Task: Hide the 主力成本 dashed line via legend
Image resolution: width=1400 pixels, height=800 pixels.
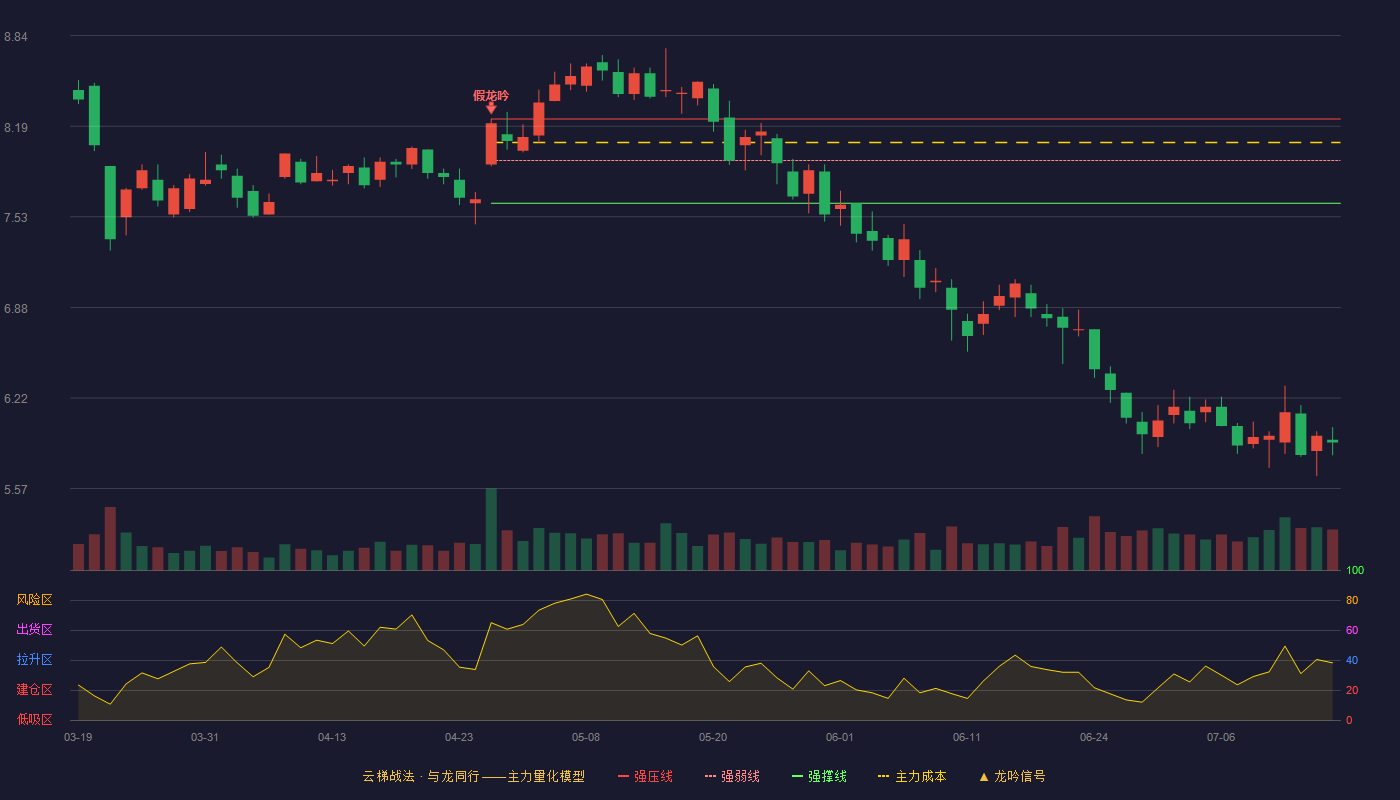Action: [912, 776]
